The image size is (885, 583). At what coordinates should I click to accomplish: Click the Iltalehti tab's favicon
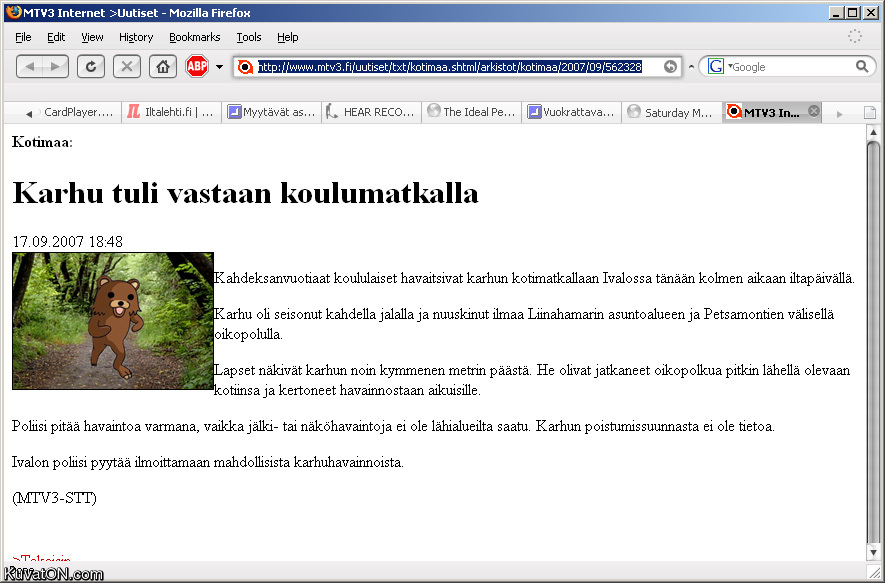point(133,112)
